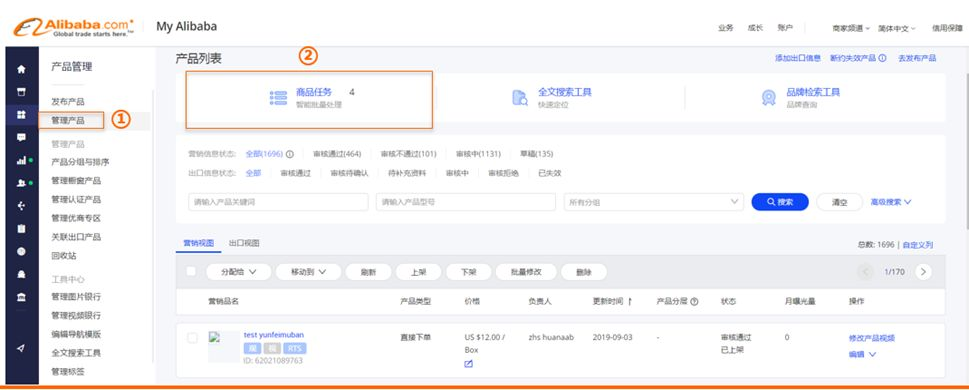The height and width of the screenshot is (390, 969).
Task: Click the 修改产品视频 link
Action: pos(871,338)
